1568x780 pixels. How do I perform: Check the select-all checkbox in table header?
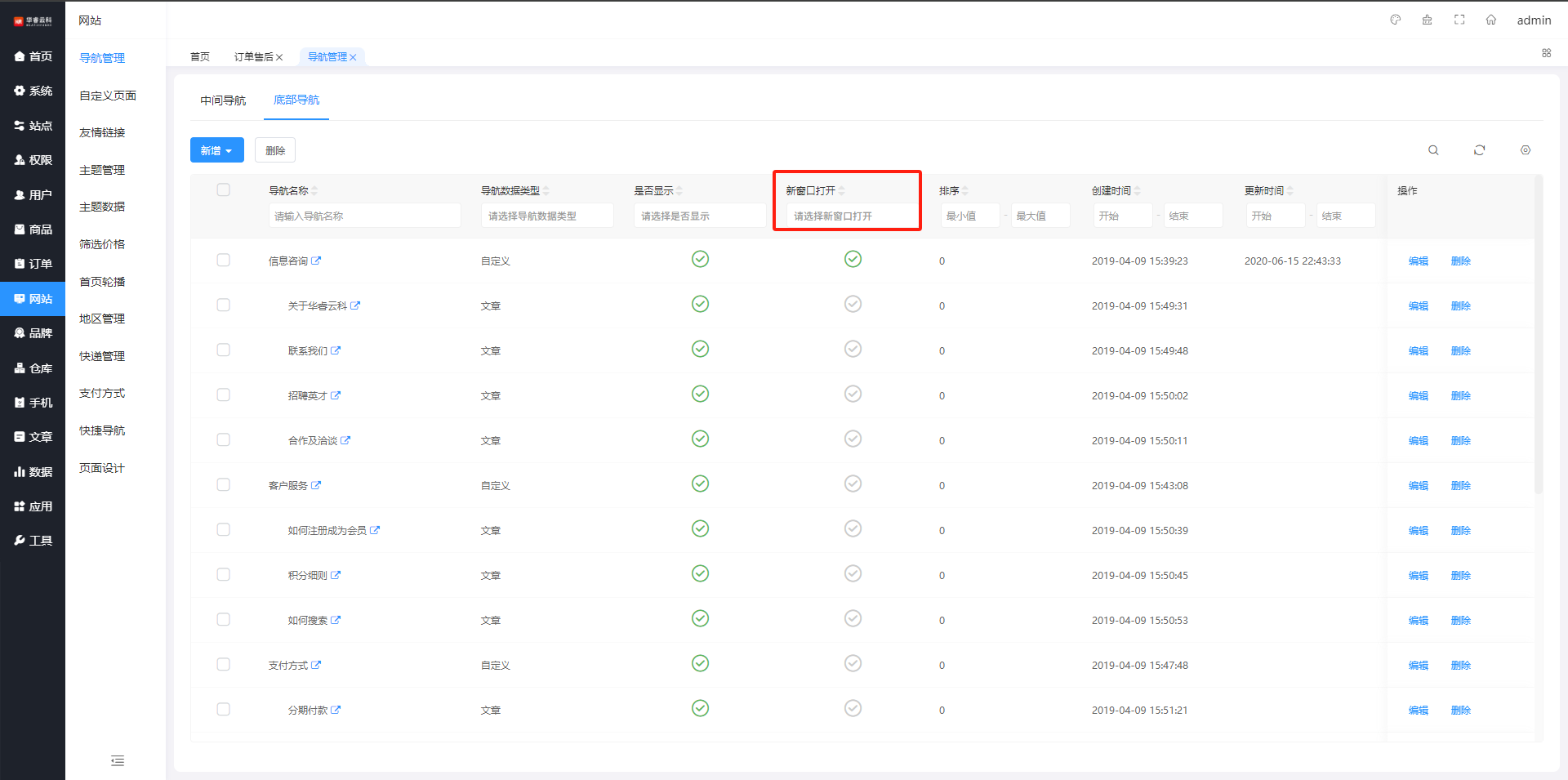pos(223,190)
